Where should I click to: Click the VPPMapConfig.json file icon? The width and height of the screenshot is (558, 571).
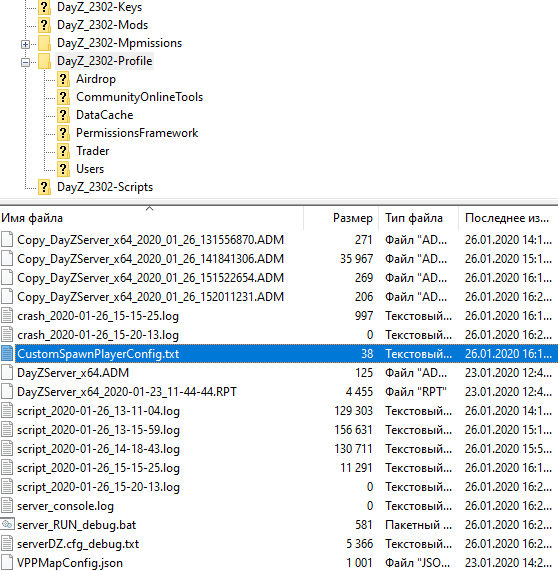point(7,563)
